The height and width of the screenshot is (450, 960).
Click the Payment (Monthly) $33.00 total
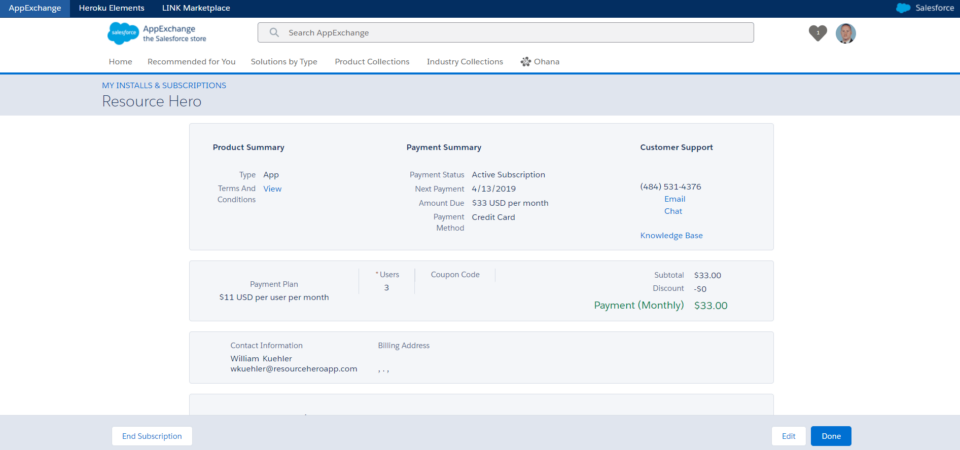[x=661, y=305]
